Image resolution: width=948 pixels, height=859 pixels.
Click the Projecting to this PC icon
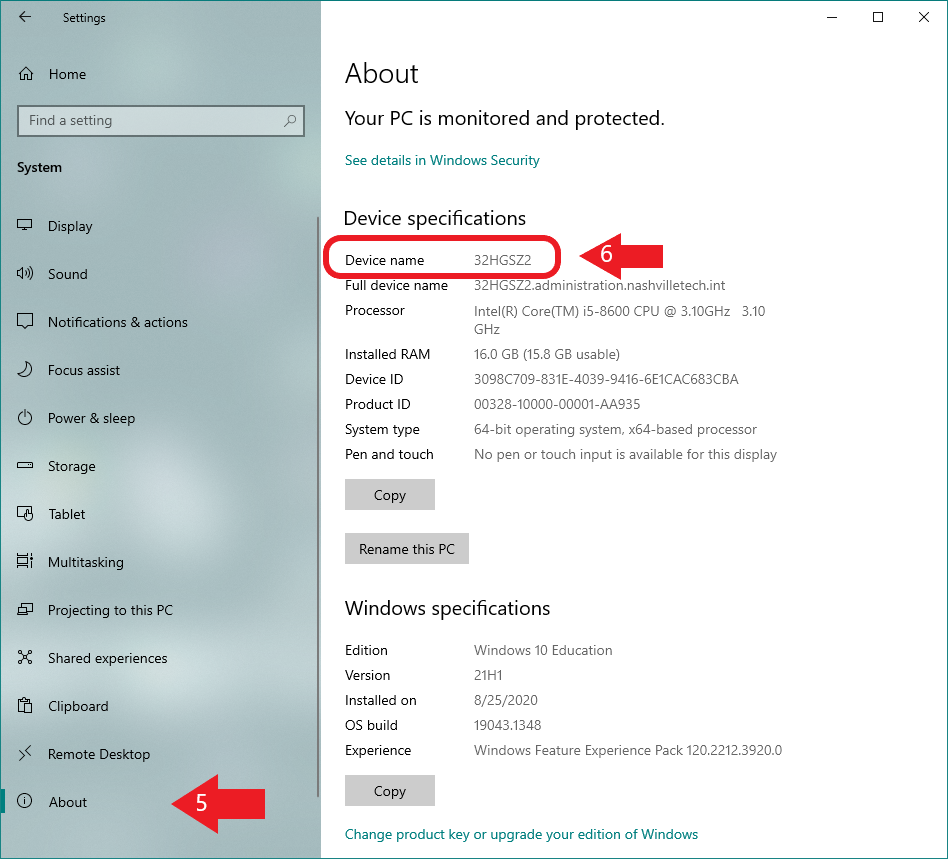tap(25, 609)
